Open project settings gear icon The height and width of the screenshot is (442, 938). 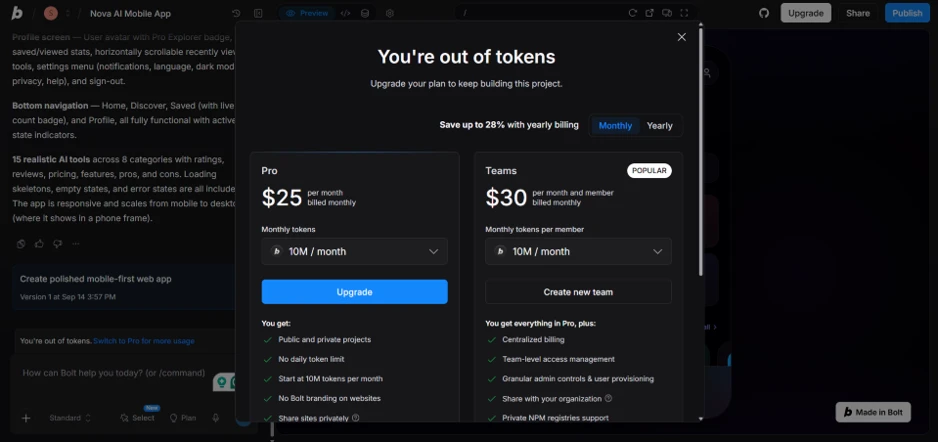click(389, 13)
